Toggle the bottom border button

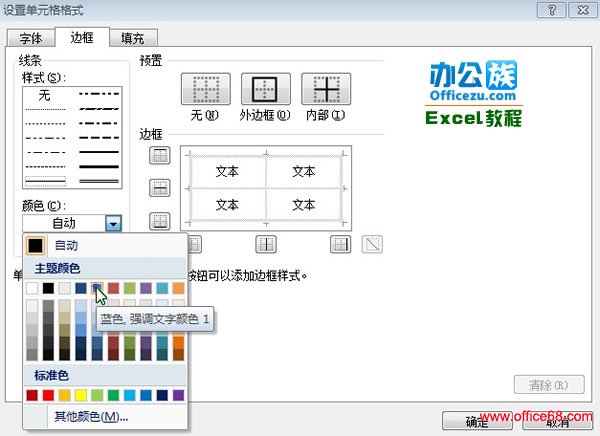click(x=160, y=221)
